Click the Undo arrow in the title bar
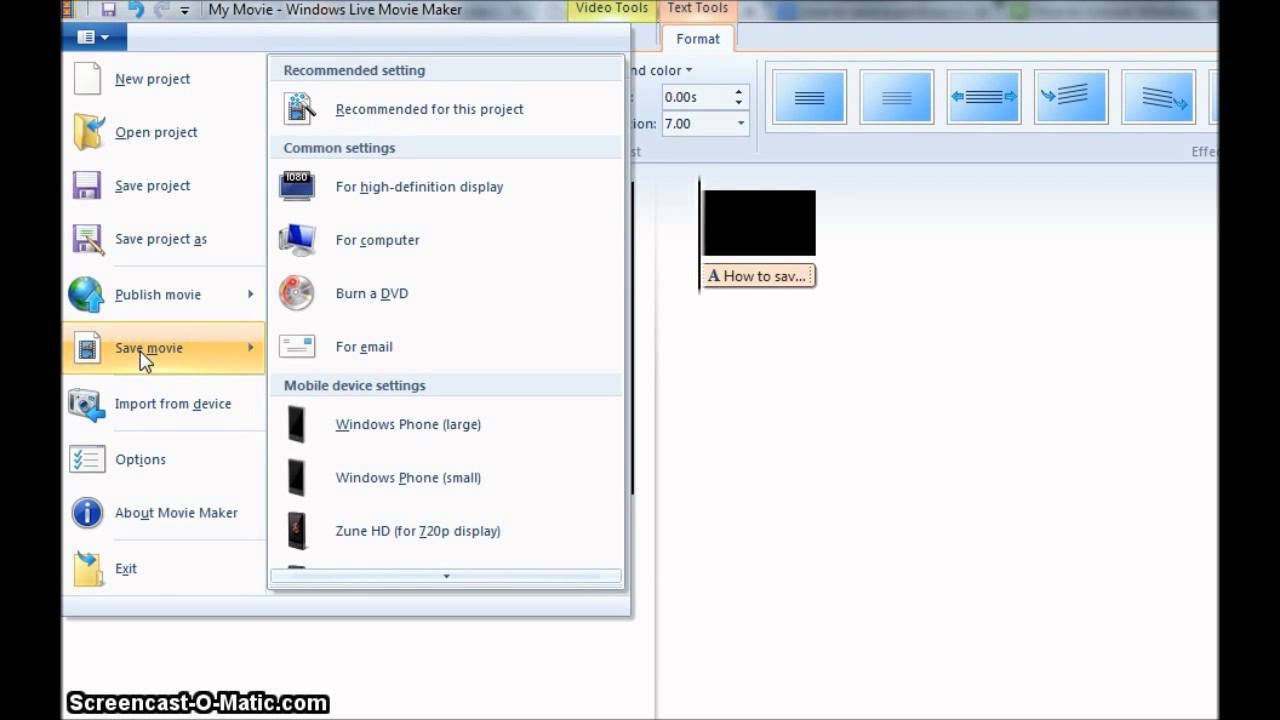The image size is (1280, 720). [136, 10]
